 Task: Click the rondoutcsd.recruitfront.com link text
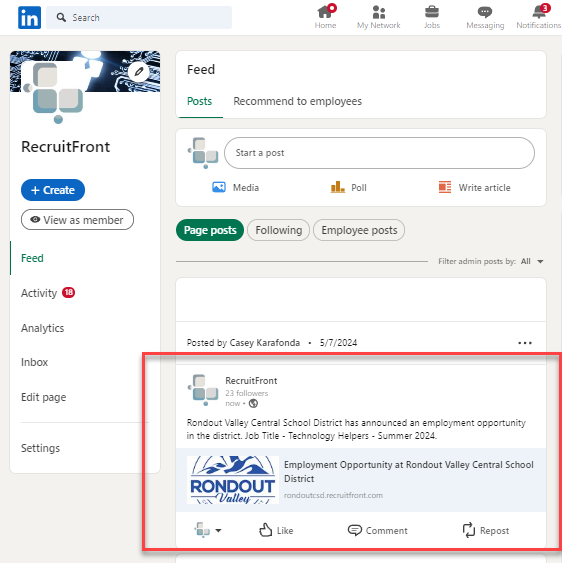(333, 495)
